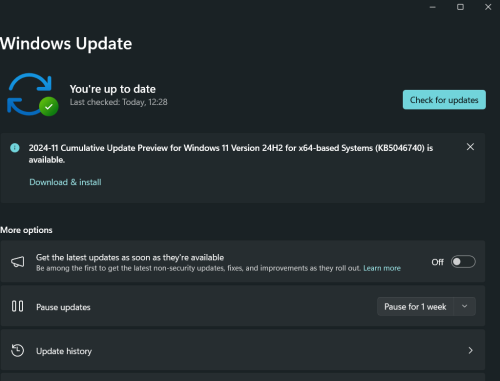Click the Update history clock icon
This screenshot has width=500, height=381.
[x=17, y=350]
